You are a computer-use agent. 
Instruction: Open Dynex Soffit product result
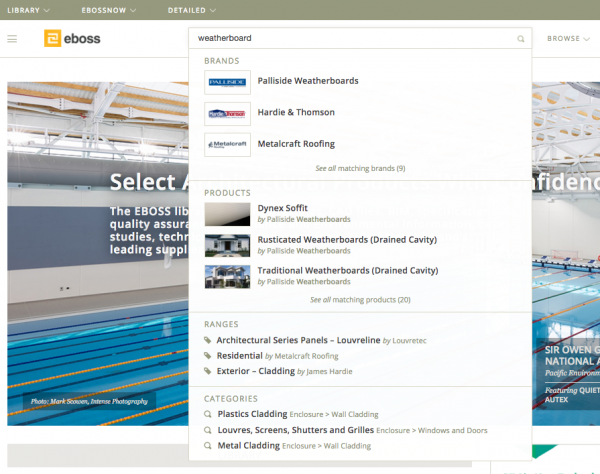pos(282,208)
